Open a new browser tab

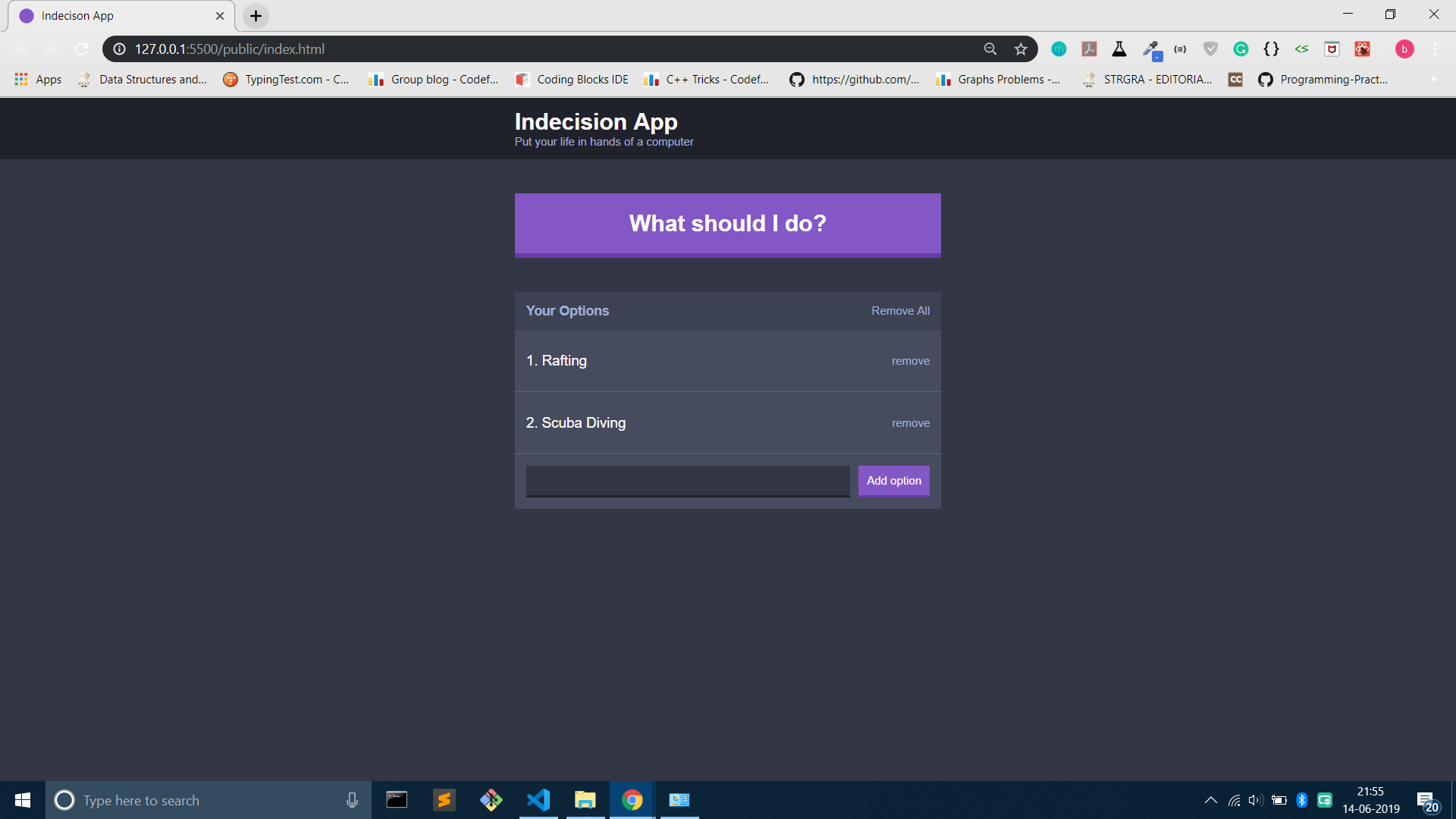[x=256, y=16]
